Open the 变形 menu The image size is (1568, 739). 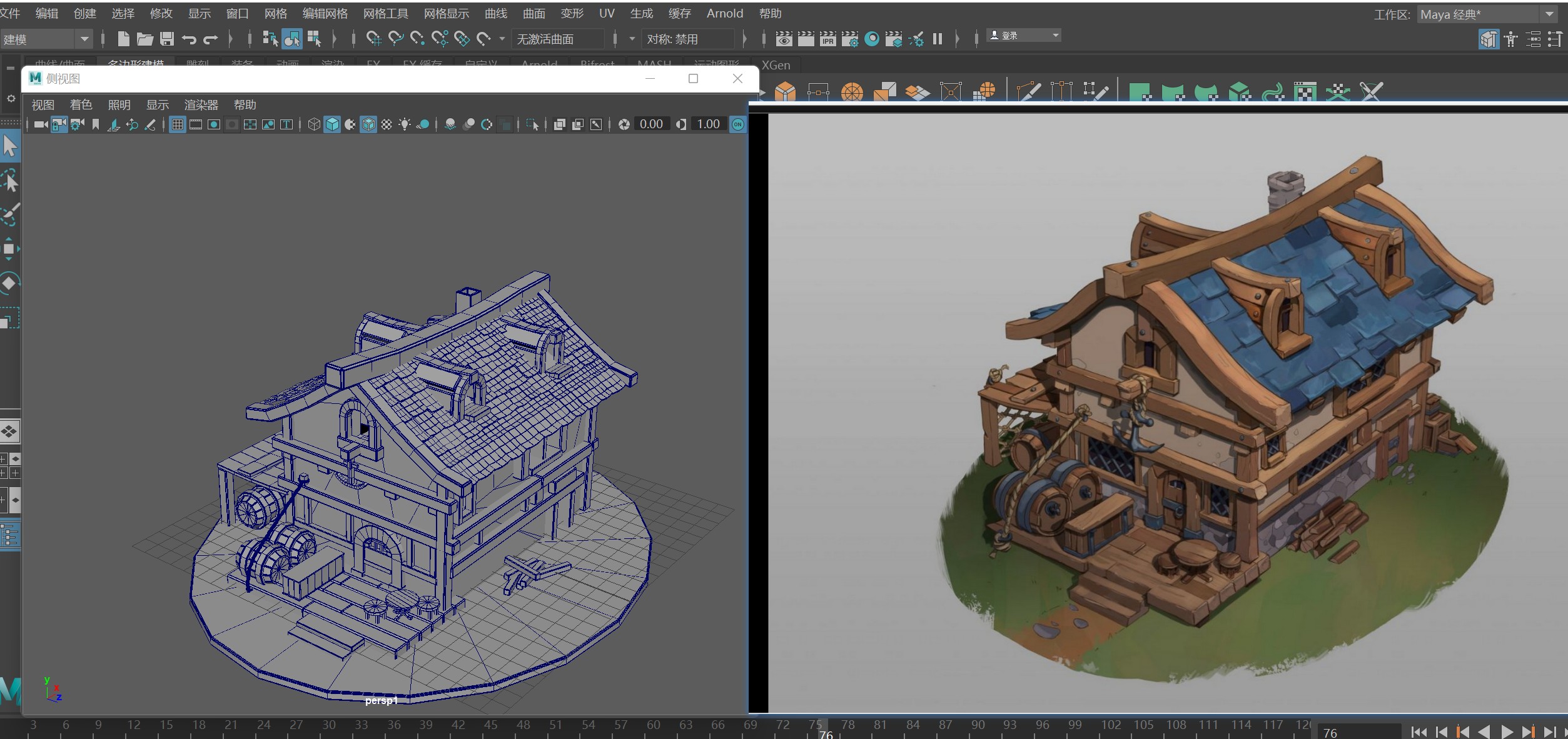(x=572, y=14)
